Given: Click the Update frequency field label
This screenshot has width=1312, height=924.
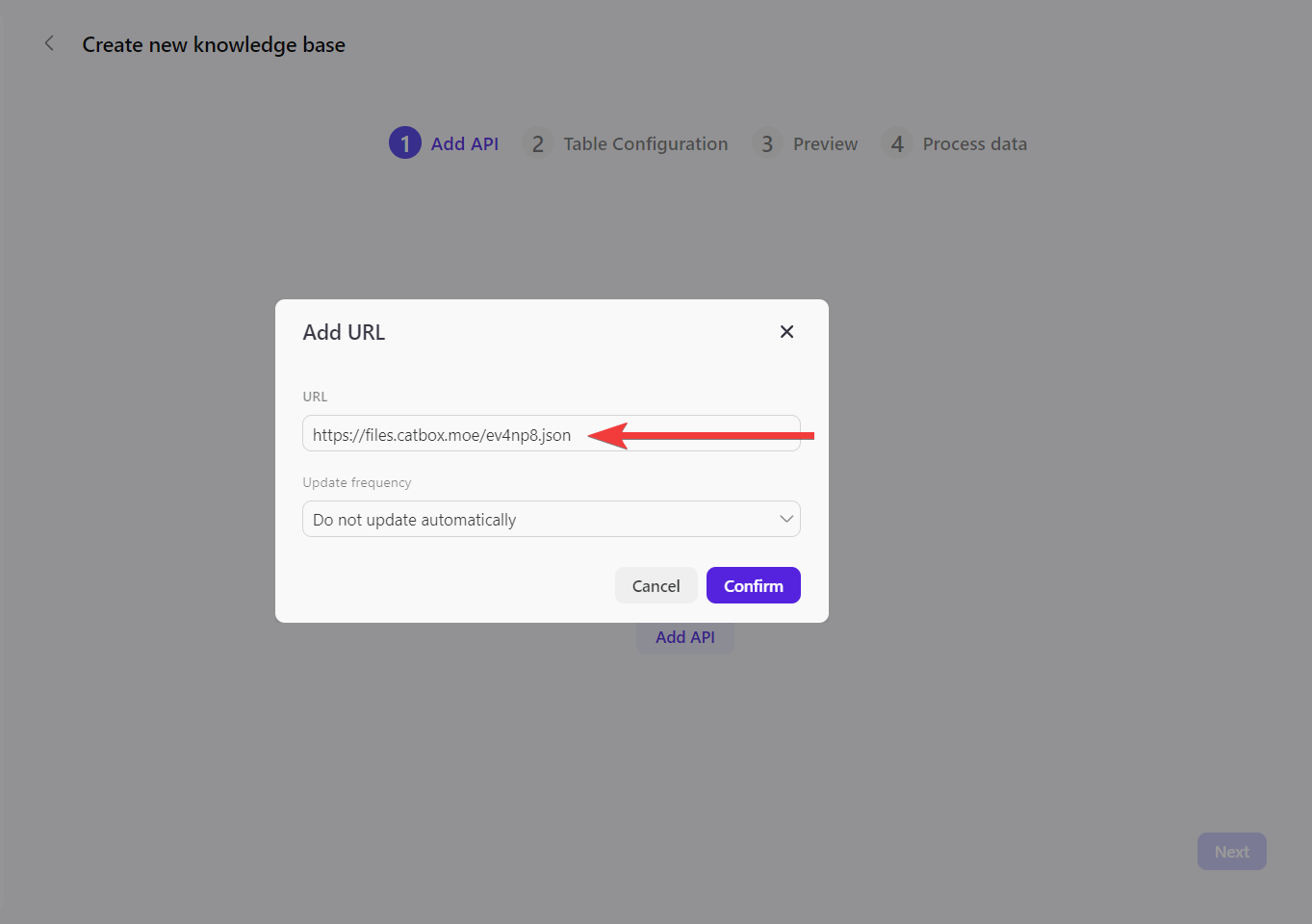Looking at the screenshot, I should pyautogui.click(x=357, y=482).
